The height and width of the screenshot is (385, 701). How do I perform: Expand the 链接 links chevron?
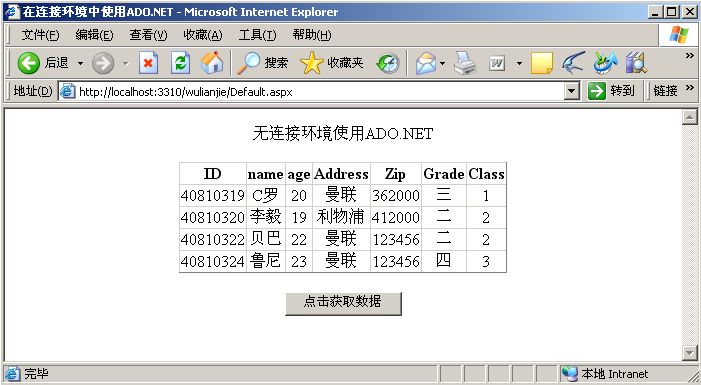(690, 88)
